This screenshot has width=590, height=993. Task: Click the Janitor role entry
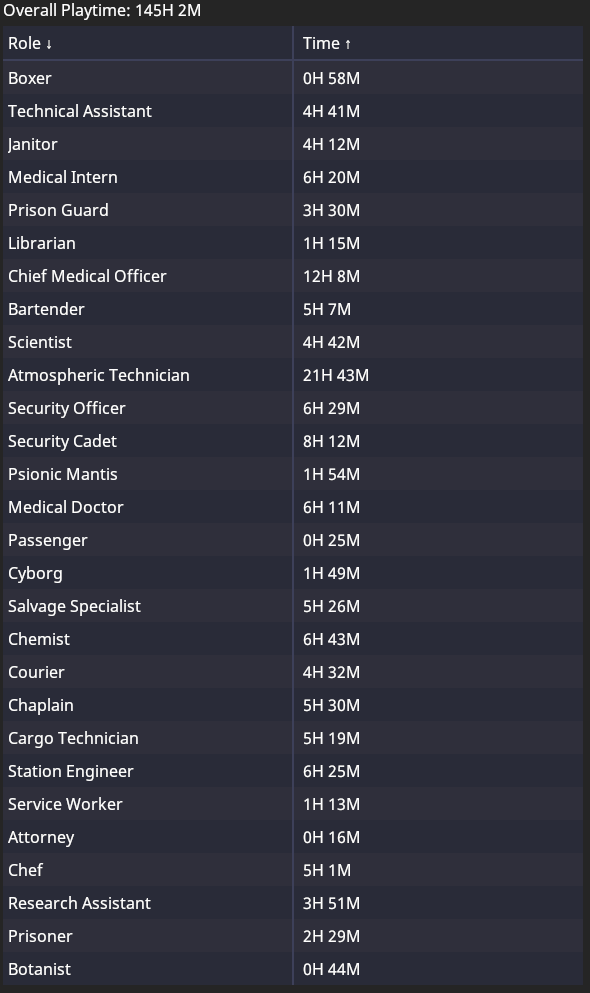pos(33,144)
